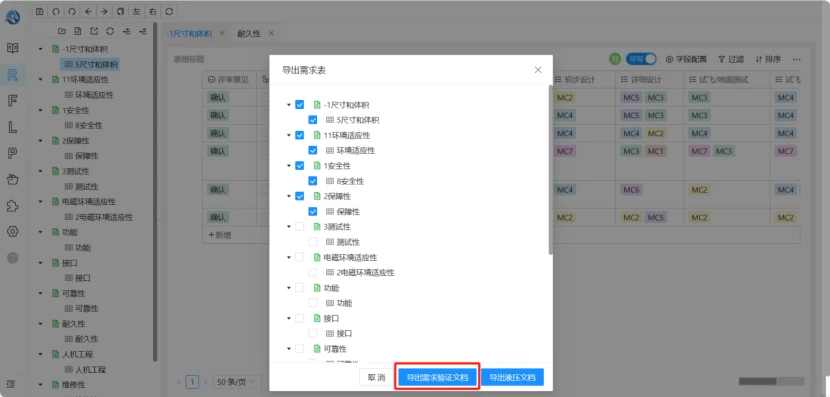Toggle the 可写 switch
Screen dimensions: 830x397
click(640, 59)
